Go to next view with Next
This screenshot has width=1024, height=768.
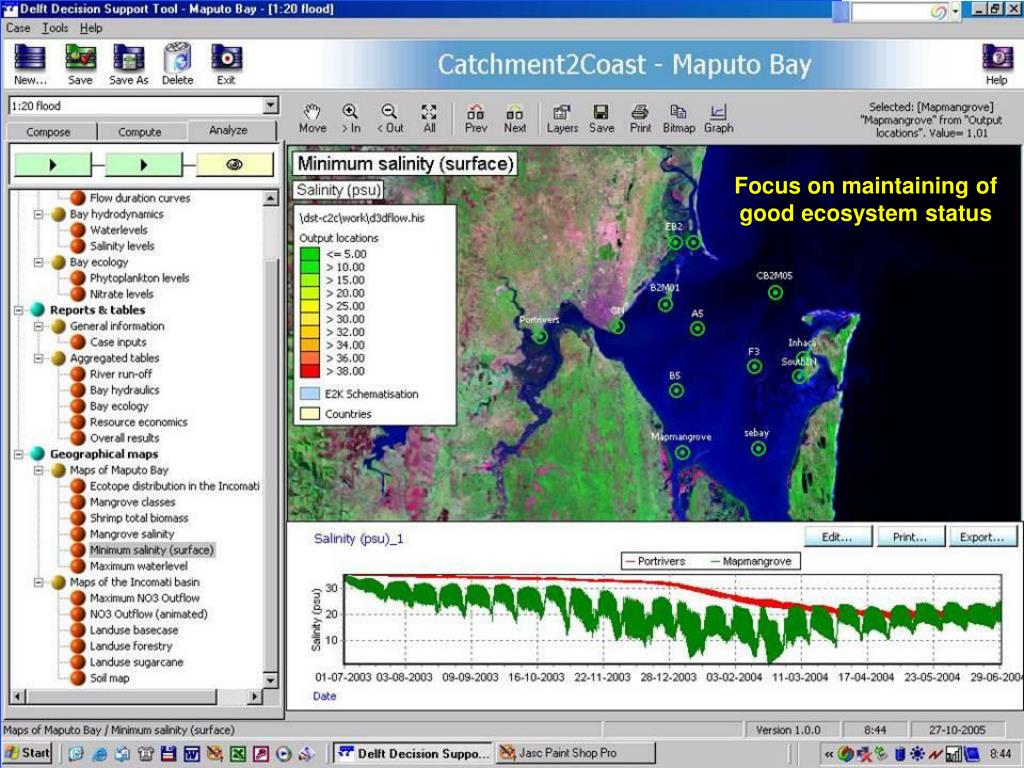pyautogui.click(x=515, y=119)
